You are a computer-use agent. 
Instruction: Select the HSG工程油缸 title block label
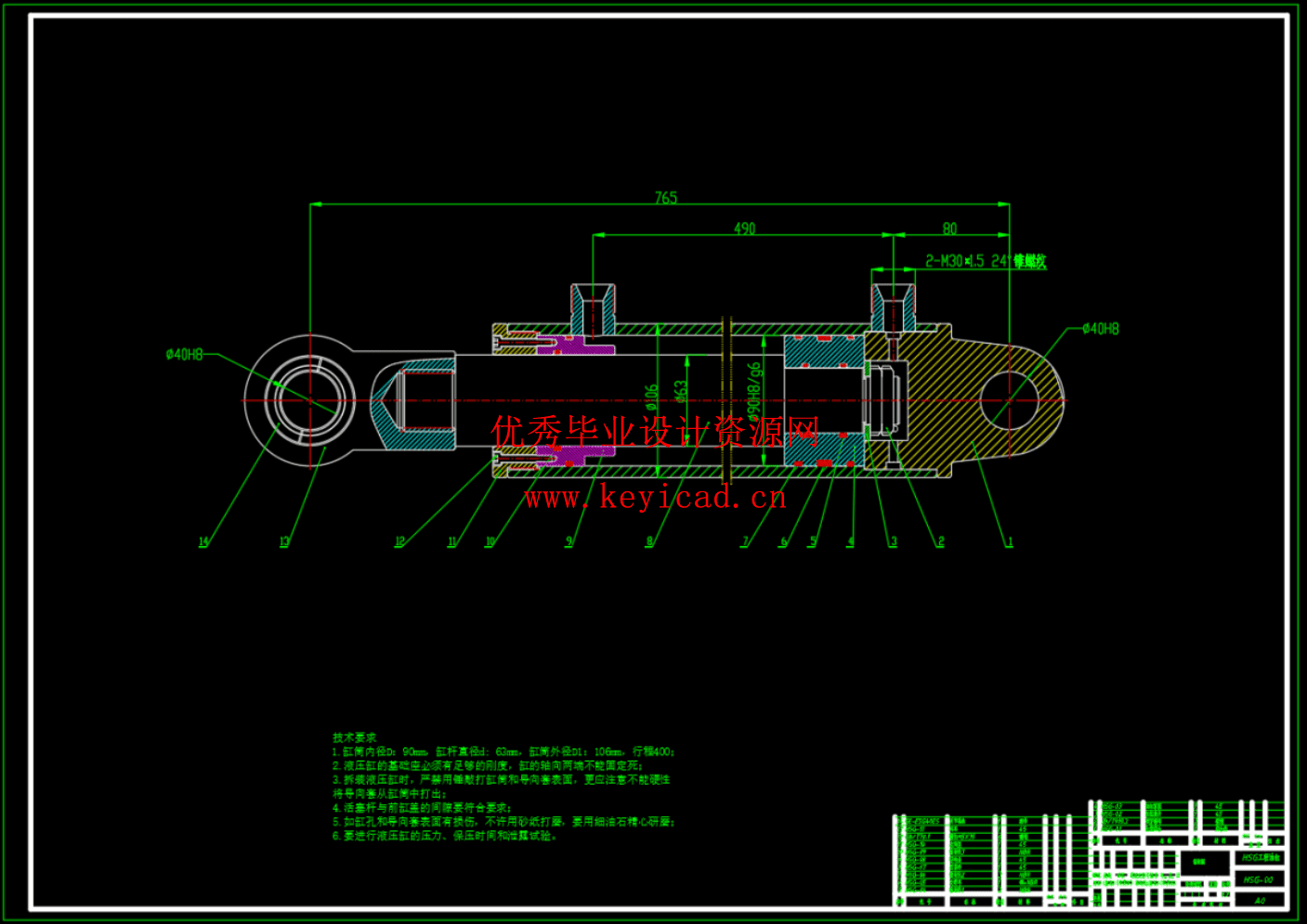[1261, 857]
